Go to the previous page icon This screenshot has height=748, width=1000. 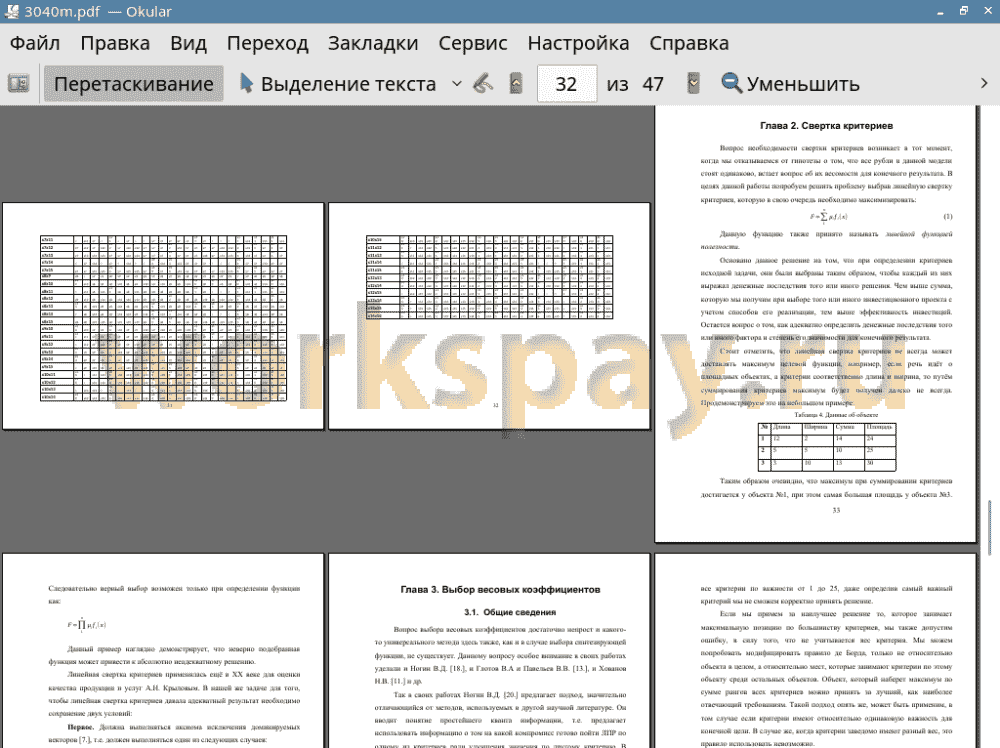click(516, 84)
